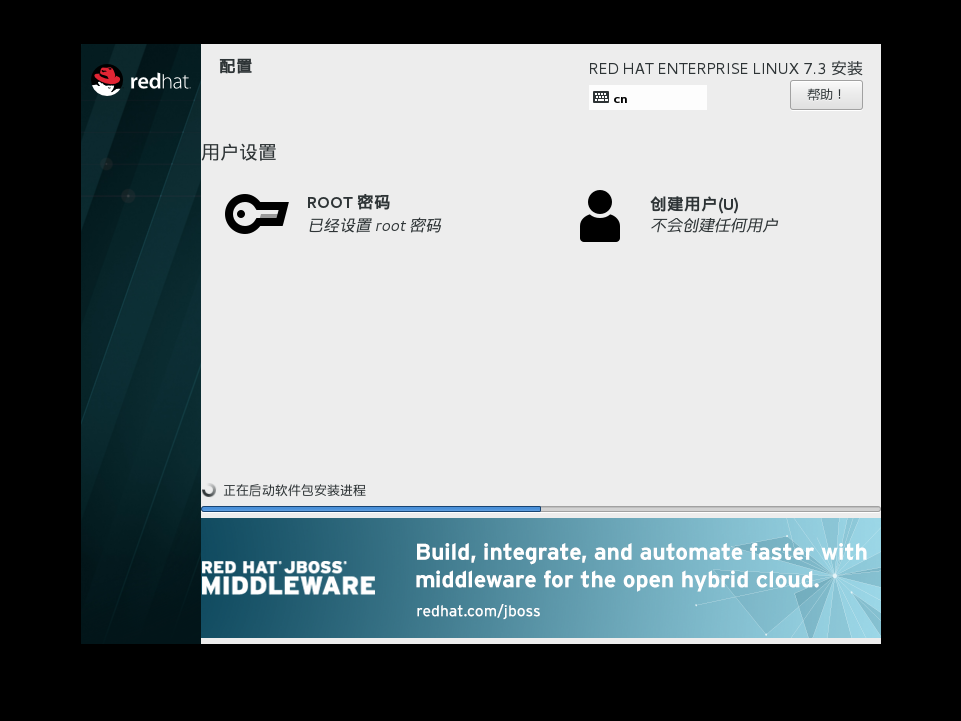Screen dimensions: 961x721
Task: Click the redhat.com/jboss link in banner
Action: (x=478, y=611)
